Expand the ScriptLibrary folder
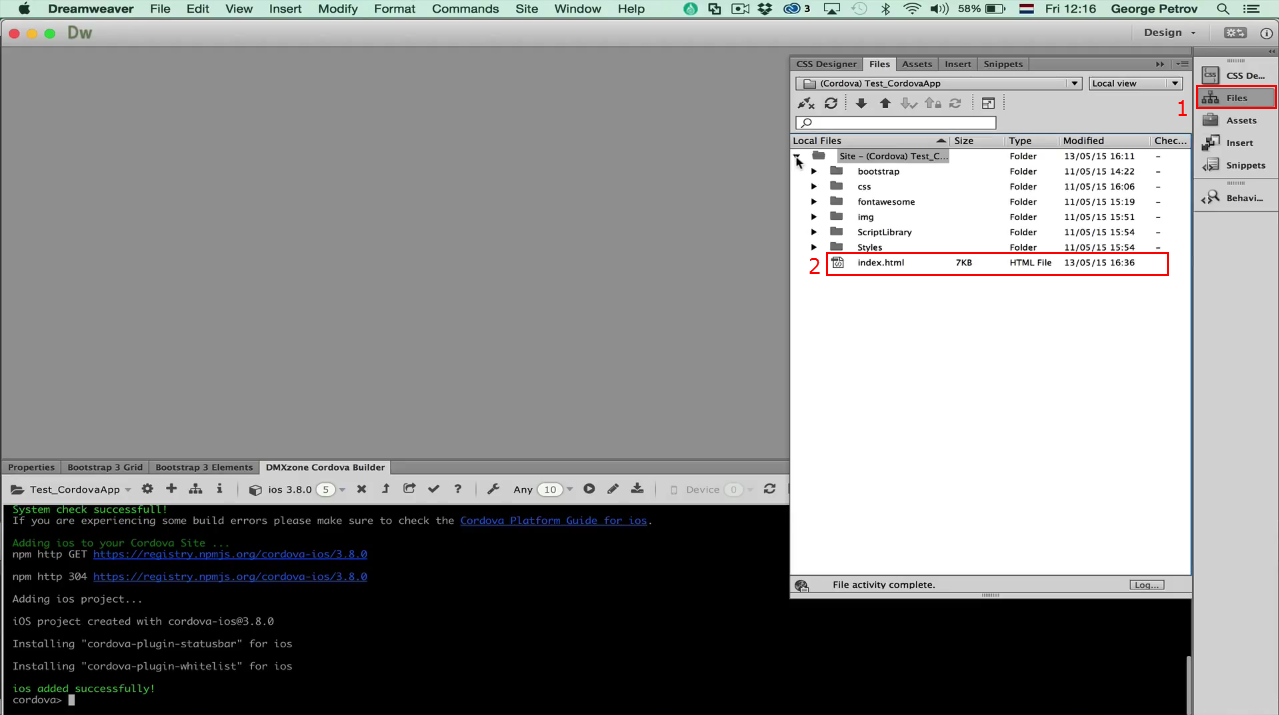 pos(814,232)
